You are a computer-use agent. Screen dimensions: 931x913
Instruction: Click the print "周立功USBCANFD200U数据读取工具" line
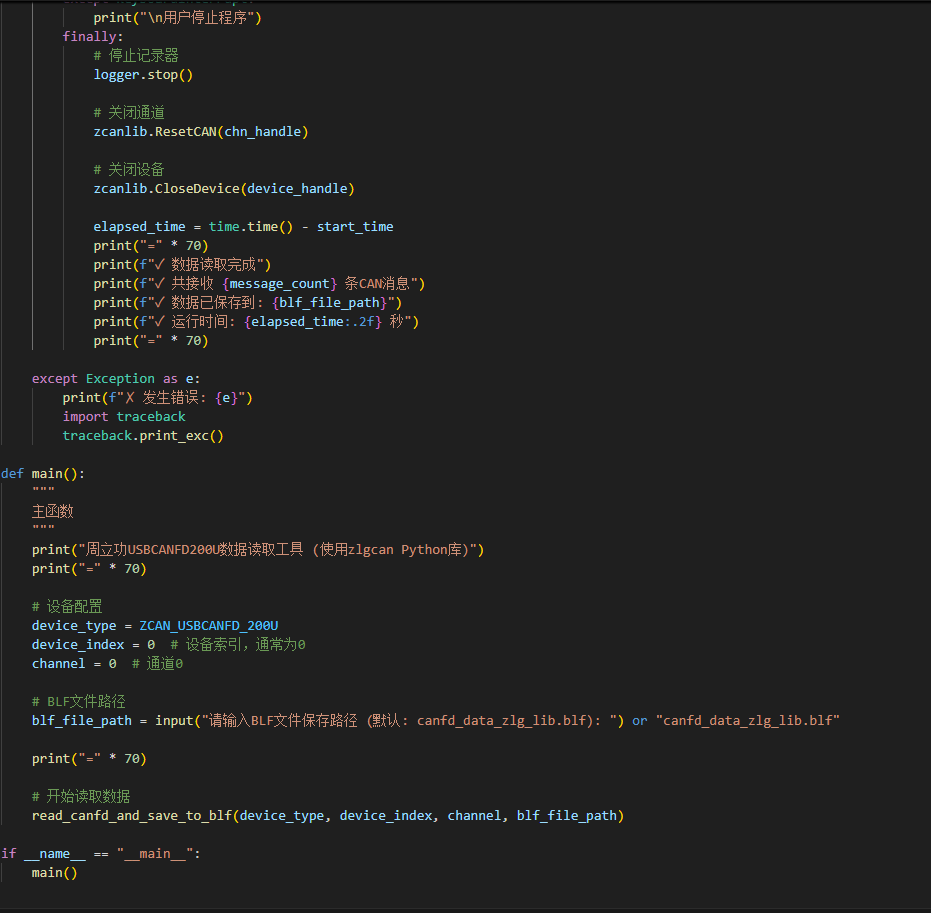258,550
